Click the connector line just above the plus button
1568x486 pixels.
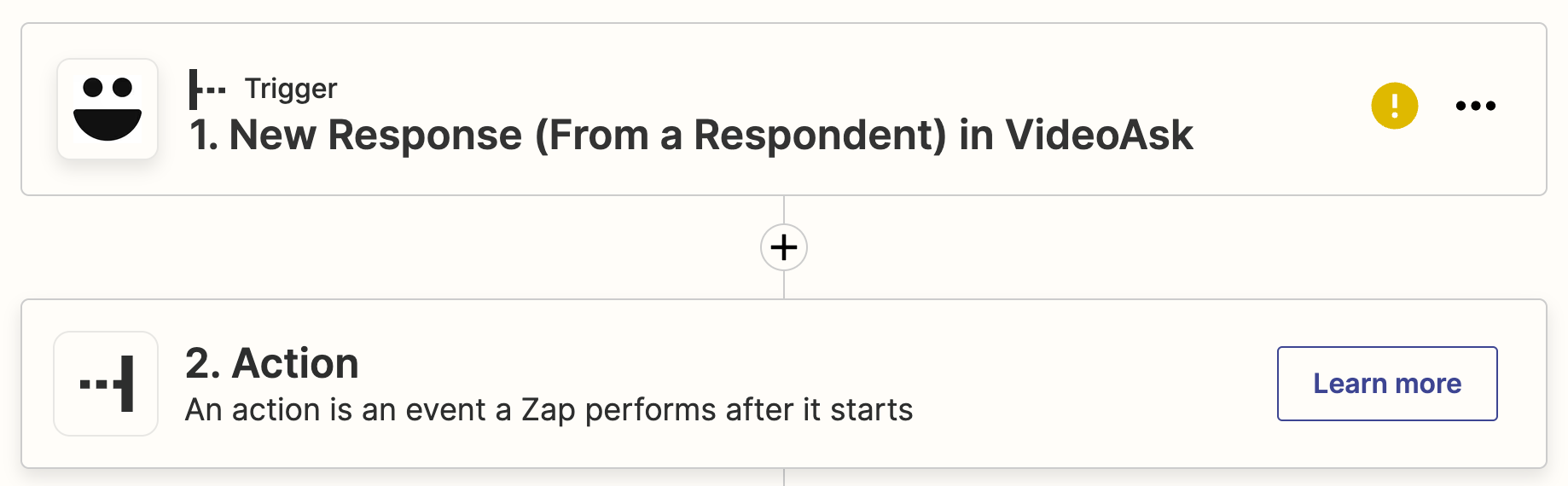[783, 210]
